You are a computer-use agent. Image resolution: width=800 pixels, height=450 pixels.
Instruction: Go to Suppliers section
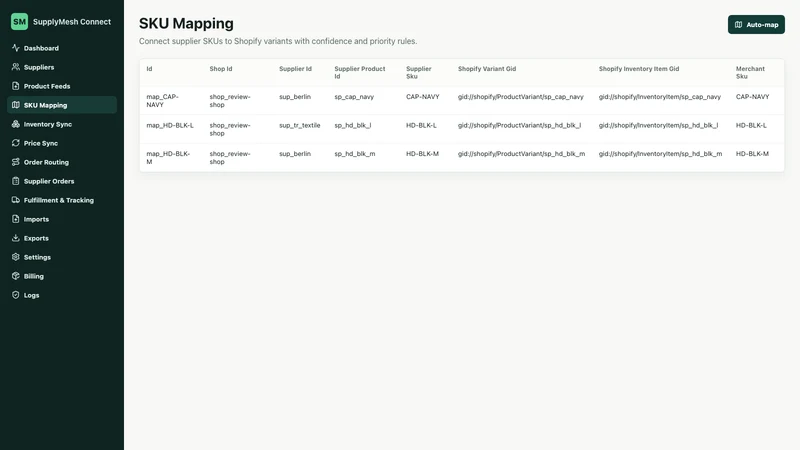coord(62,67)
